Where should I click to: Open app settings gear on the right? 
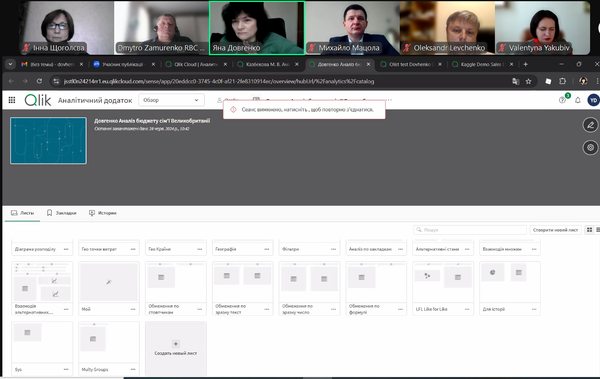[590, 147]
